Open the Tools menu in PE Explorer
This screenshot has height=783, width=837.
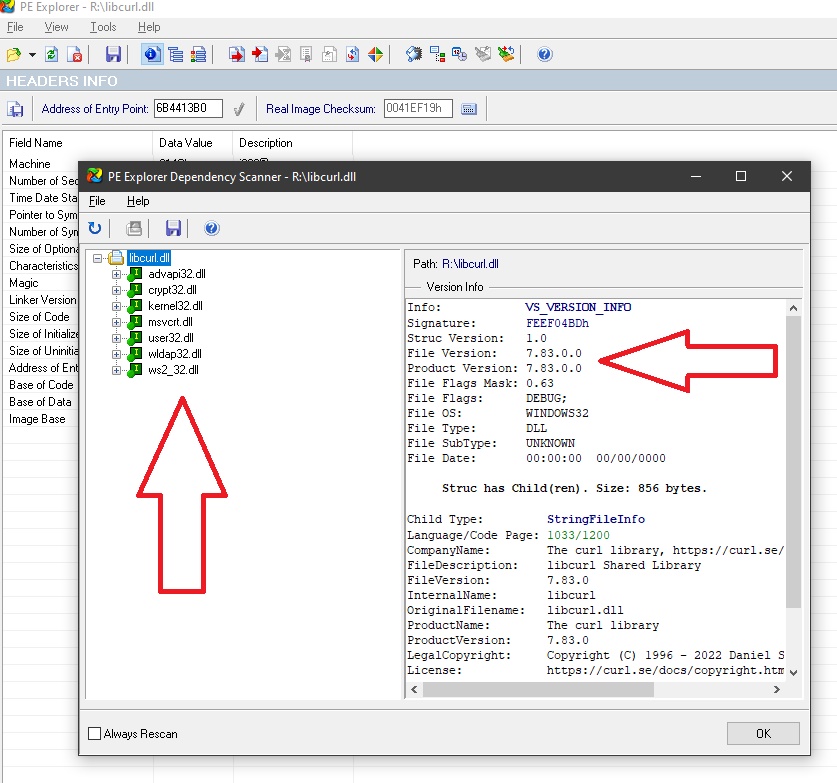pos(103,27)
